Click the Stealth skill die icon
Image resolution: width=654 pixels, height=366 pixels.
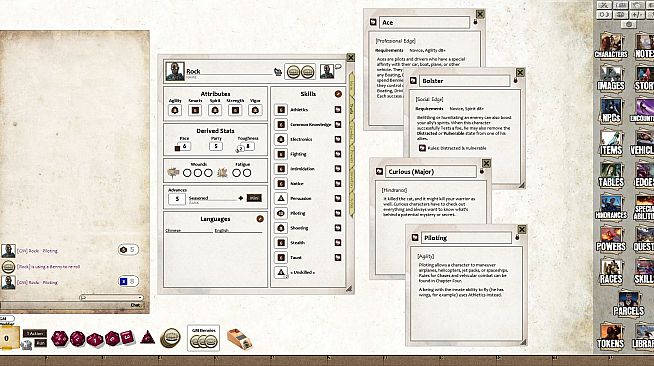point(281,243)
